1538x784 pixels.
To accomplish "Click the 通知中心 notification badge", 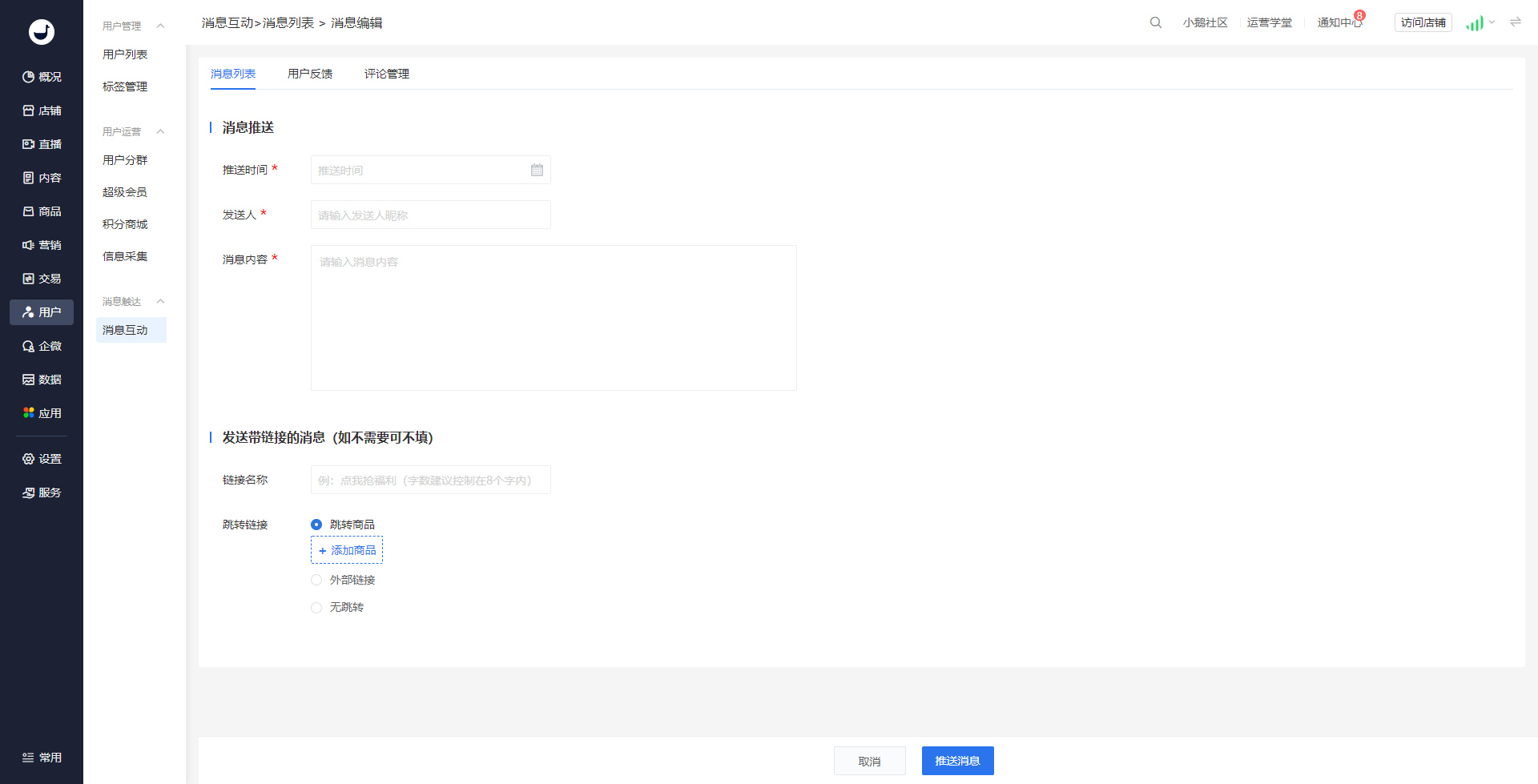I will pos(1359,15).
